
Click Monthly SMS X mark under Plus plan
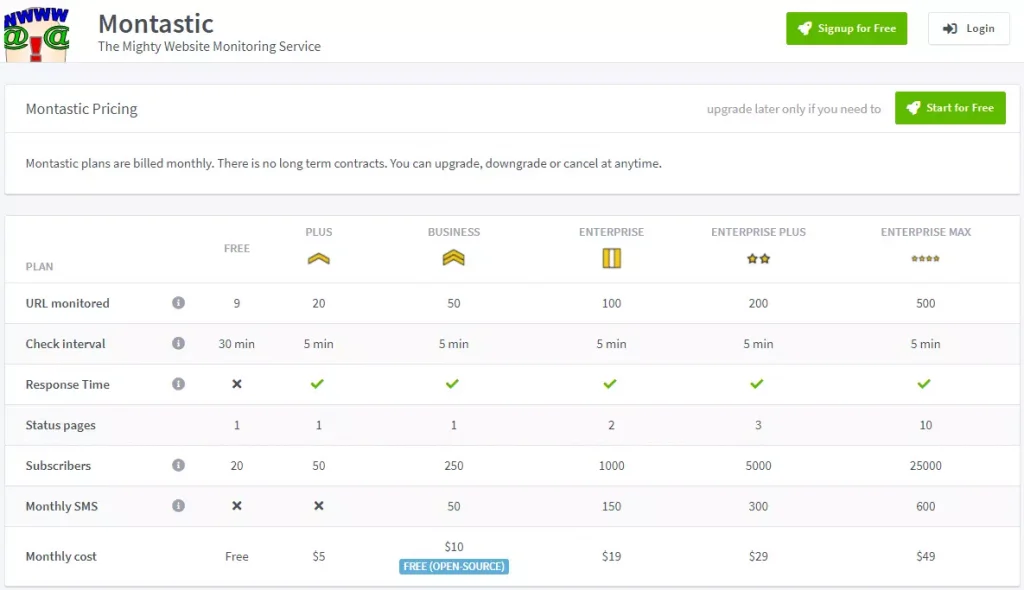[x=319, y=506]
